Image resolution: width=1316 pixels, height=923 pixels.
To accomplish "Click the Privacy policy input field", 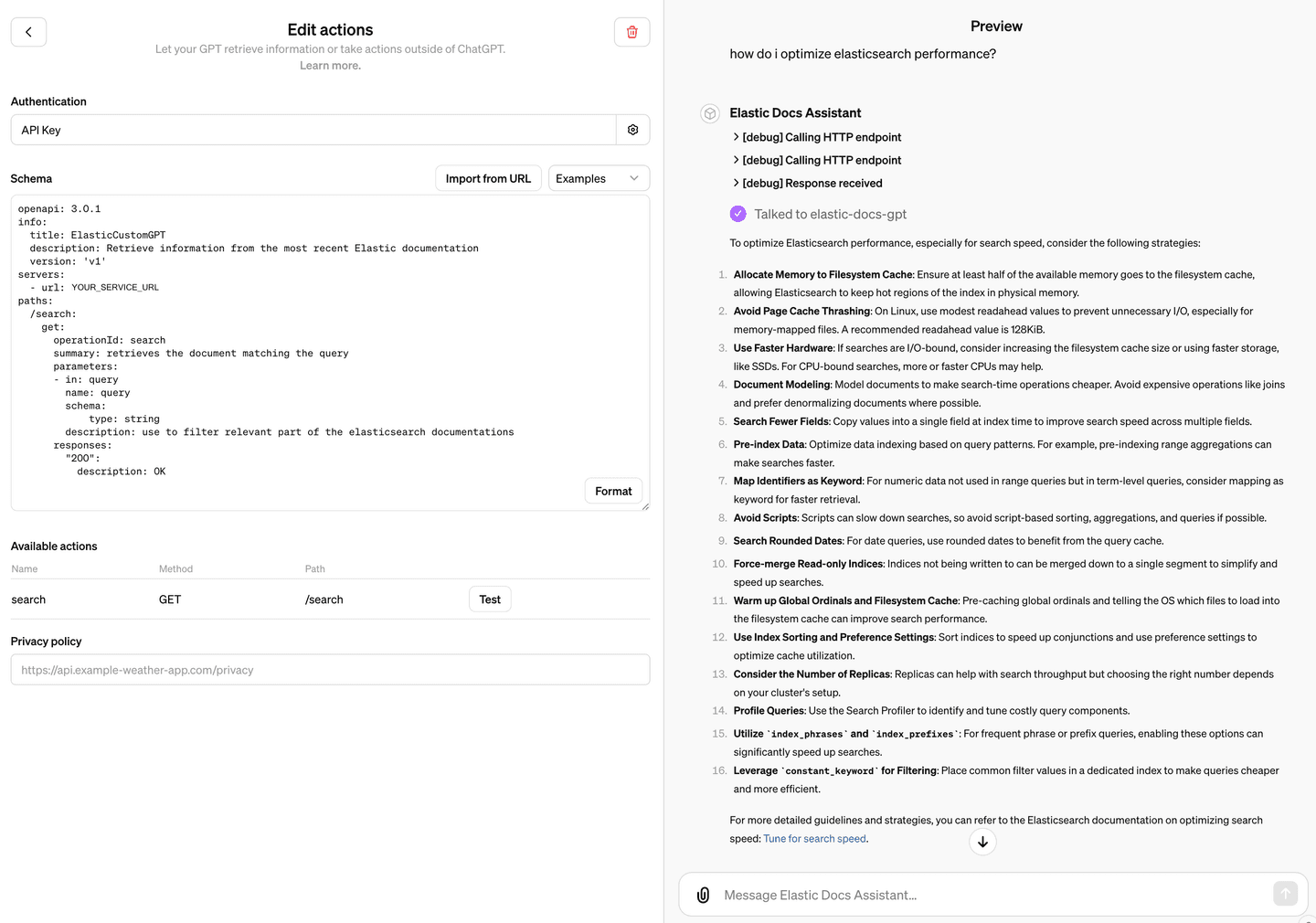I will coord(330,669).
